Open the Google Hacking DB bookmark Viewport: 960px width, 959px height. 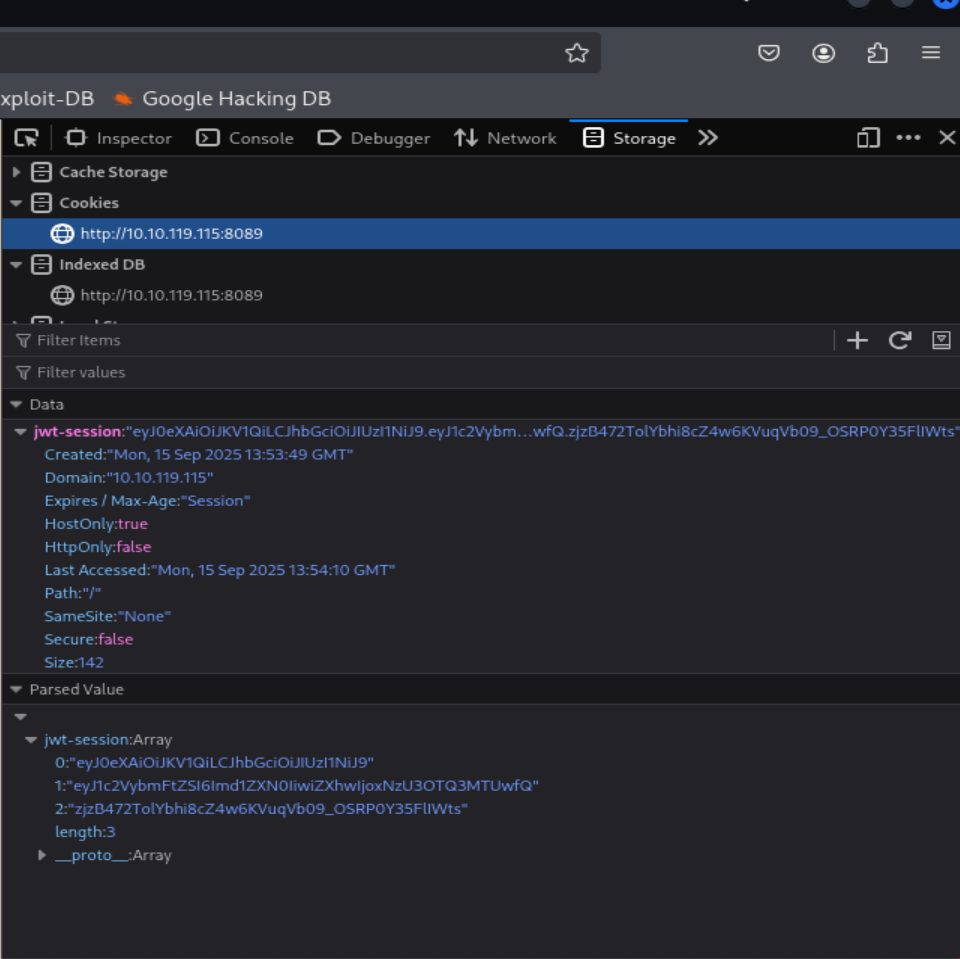pyautogui.click(x=222, y=98)
